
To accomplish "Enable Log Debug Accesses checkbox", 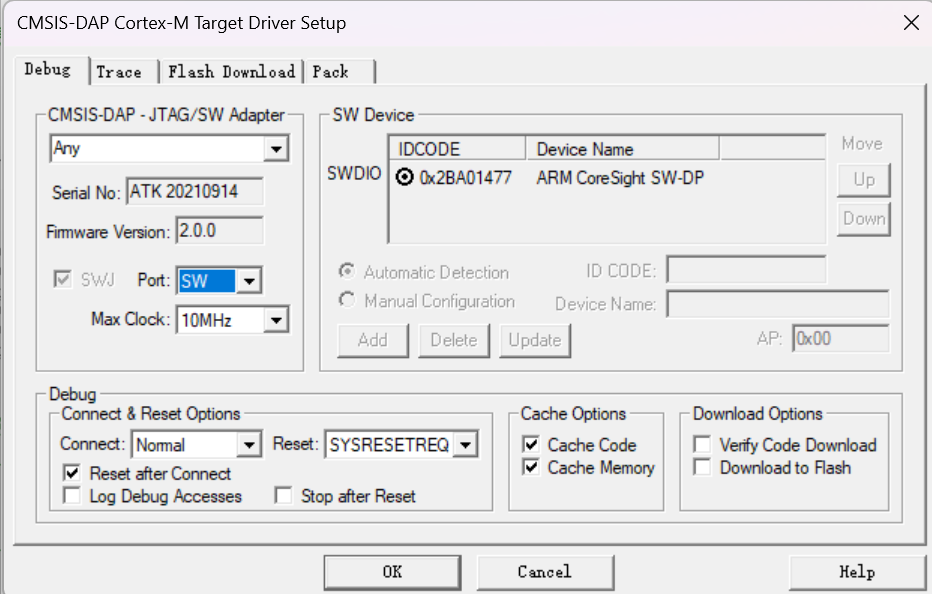I will 72,496.
